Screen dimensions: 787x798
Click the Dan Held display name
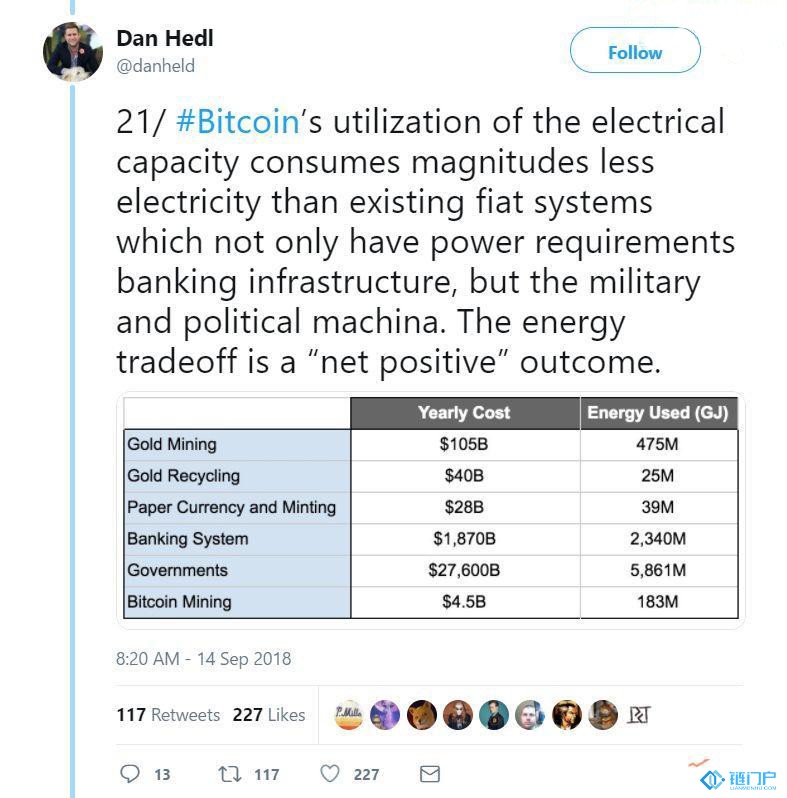(x=165, y=38)
